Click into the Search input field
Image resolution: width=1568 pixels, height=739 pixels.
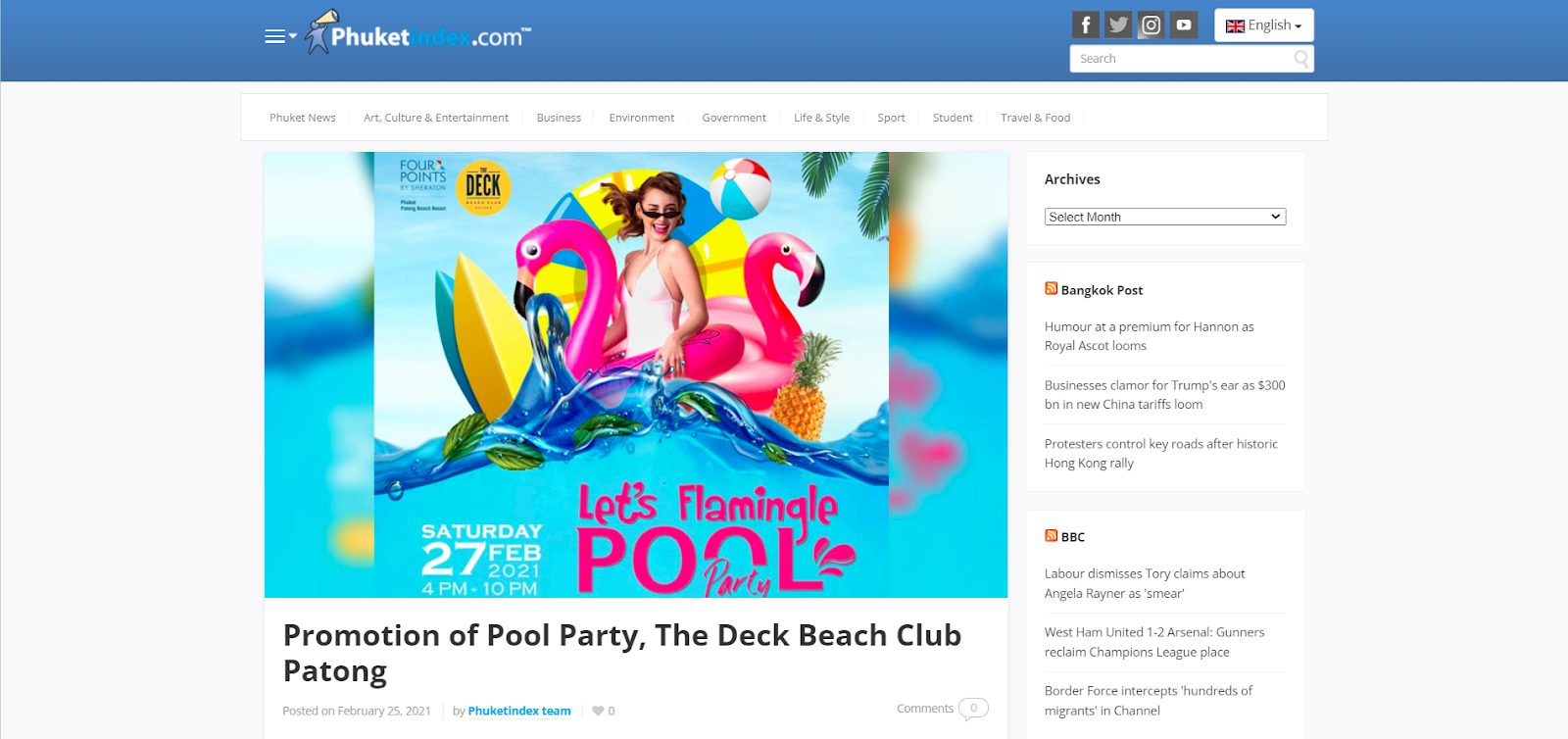1182,59
